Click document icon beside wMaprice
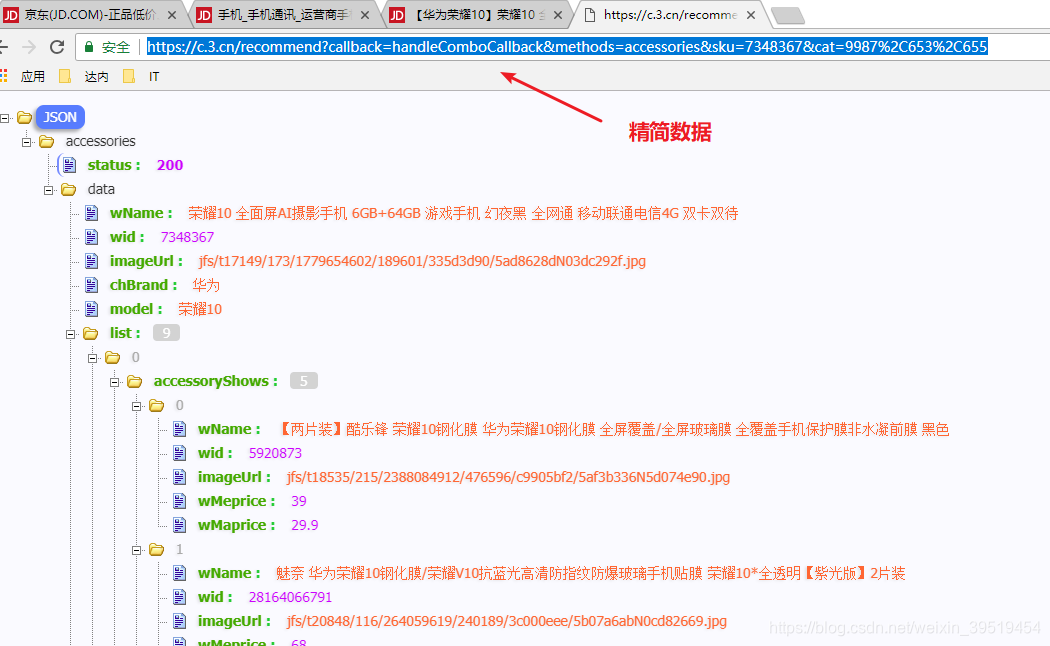Screen dimensions: 1050x646 point(179,525)
